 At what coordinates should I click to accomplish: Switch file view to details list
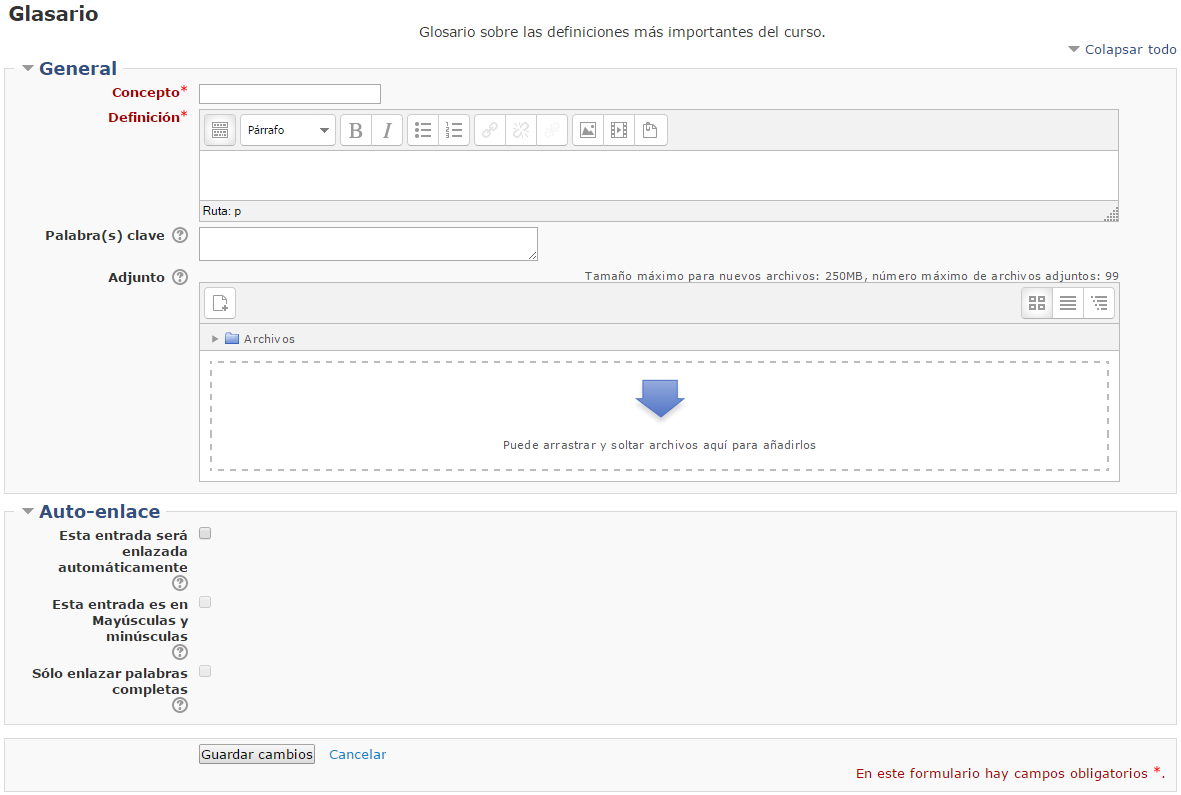1068,303
